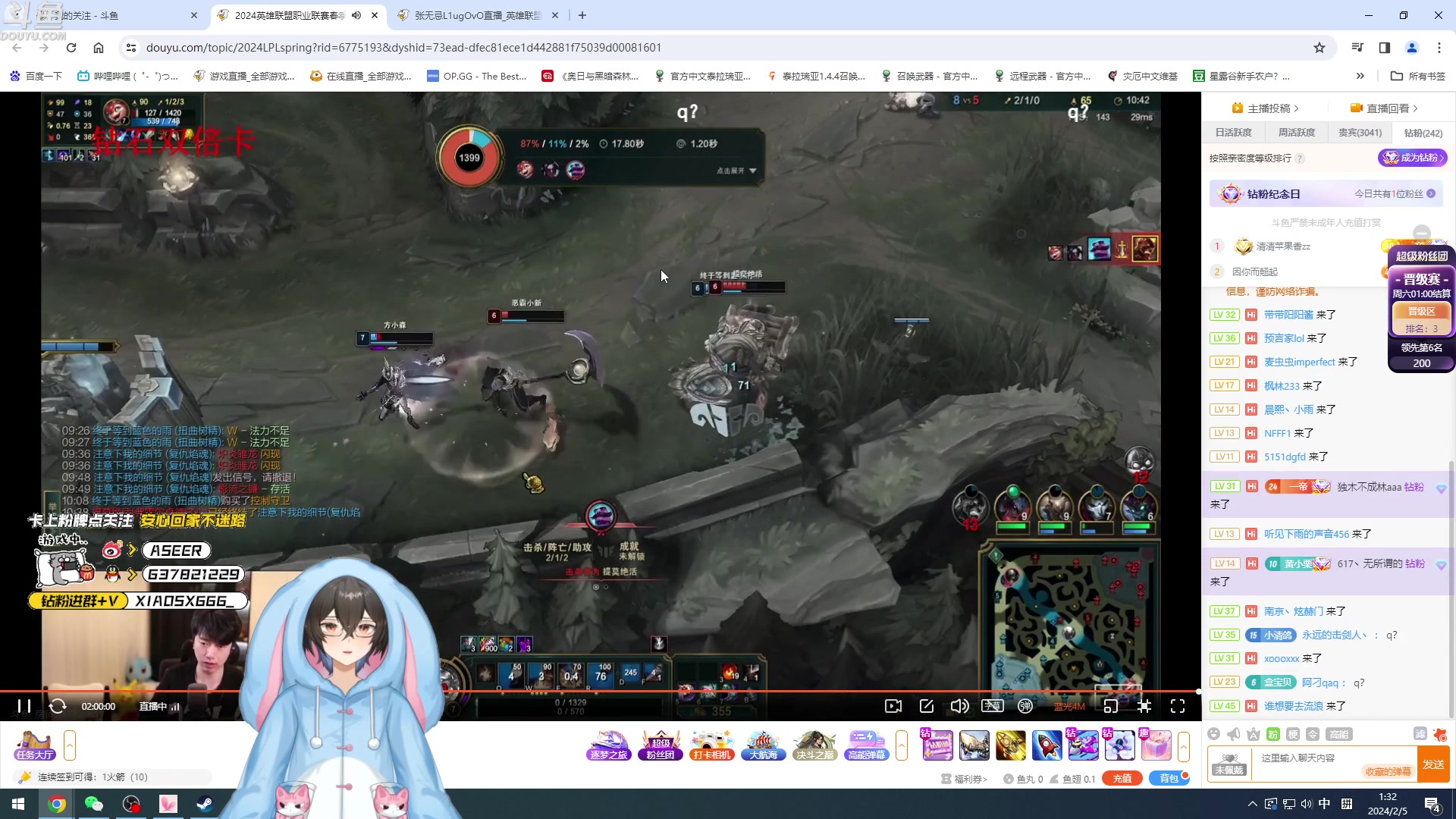Click the live progress bar
This screenshot has height=819, width=1456.
point(599,692)
